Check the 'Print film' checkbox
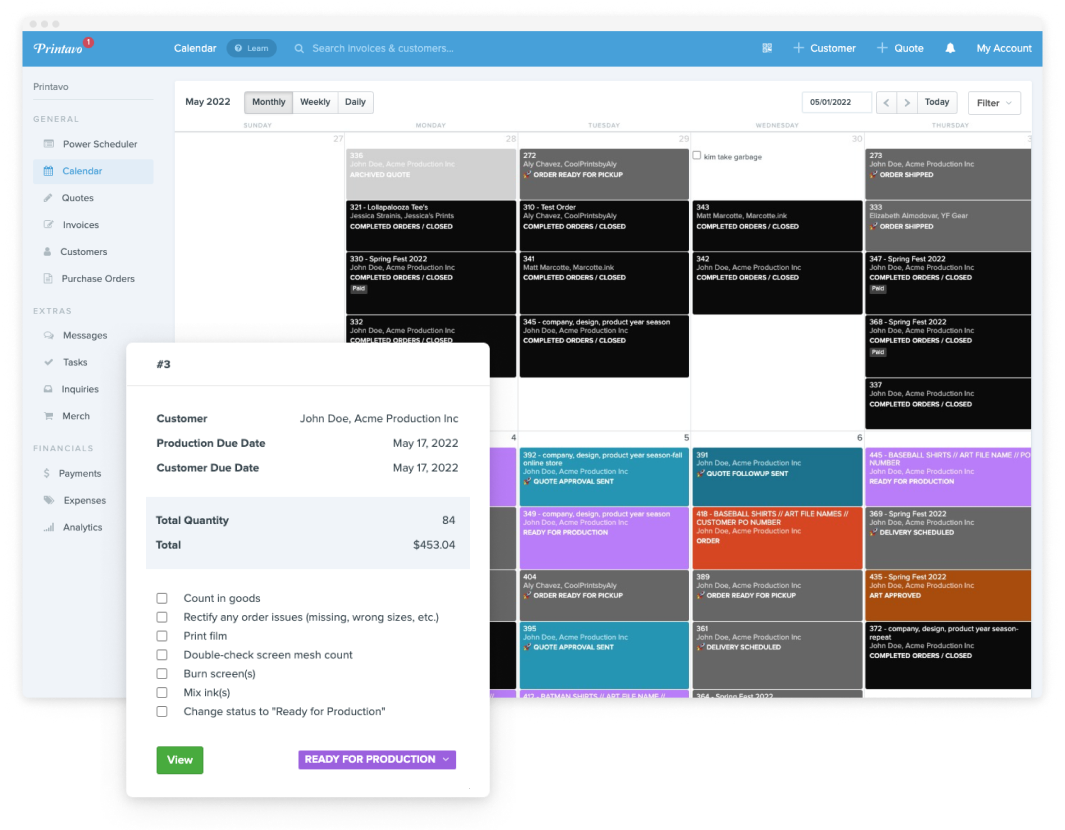The image size is (1065, 830). (162, 636)
